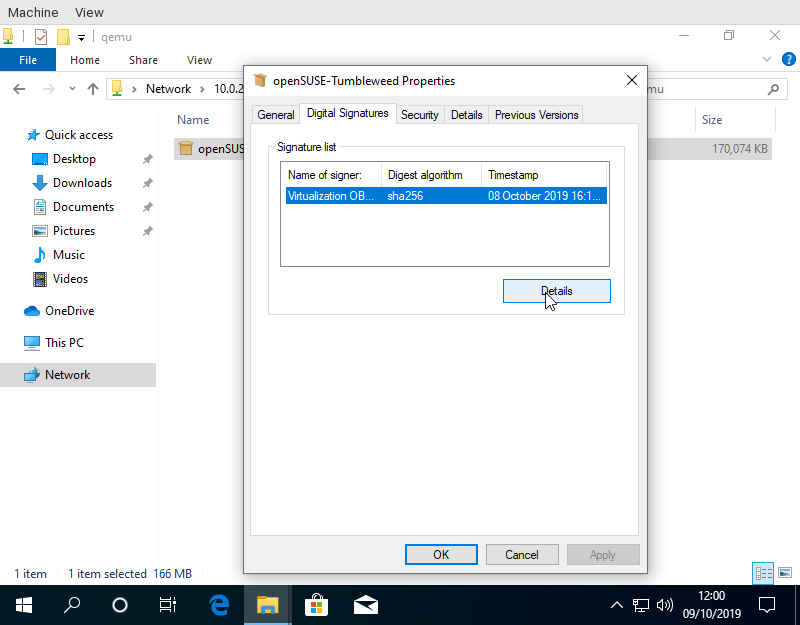
Task: Show hidden system tray icons
Action: coord(617,605)
